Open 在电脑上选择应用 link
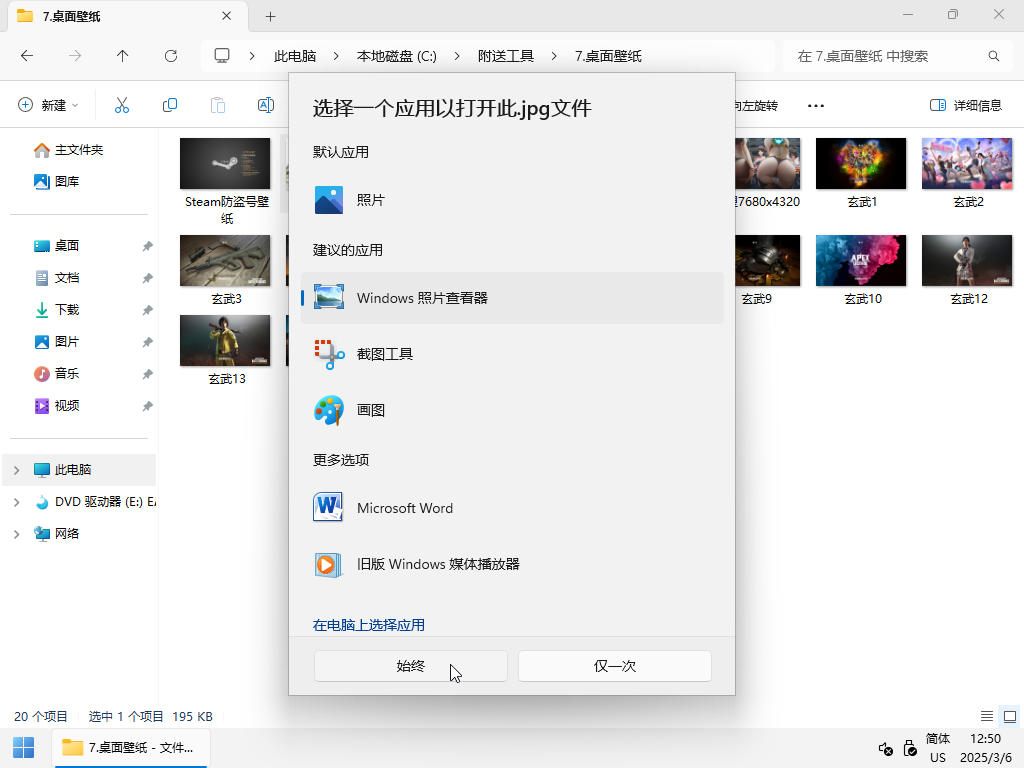Screen dimensions: 1024x768 (x=368, y=623)
